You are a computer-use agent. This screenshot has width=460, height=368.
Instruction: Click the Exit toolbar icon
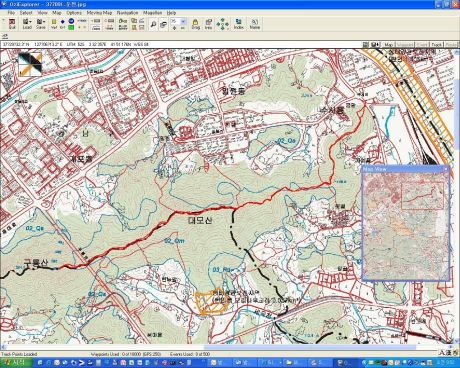click(x=12, y=24)
